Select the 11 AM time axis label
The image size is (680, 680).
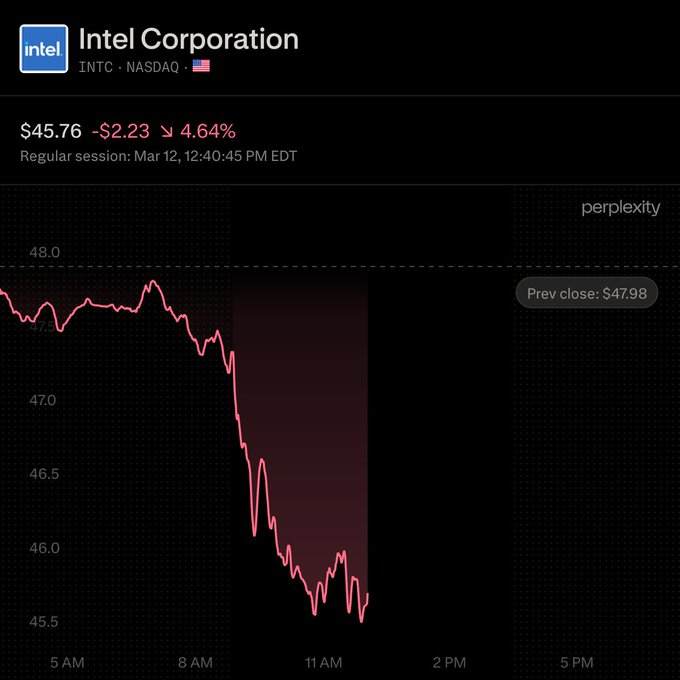323,662
